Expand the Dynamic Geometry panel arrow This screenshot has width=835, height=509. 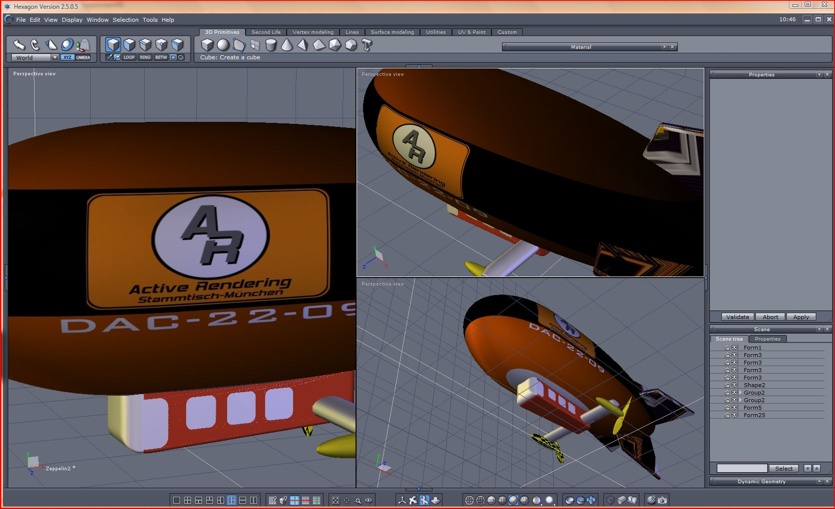click(819, 481)
